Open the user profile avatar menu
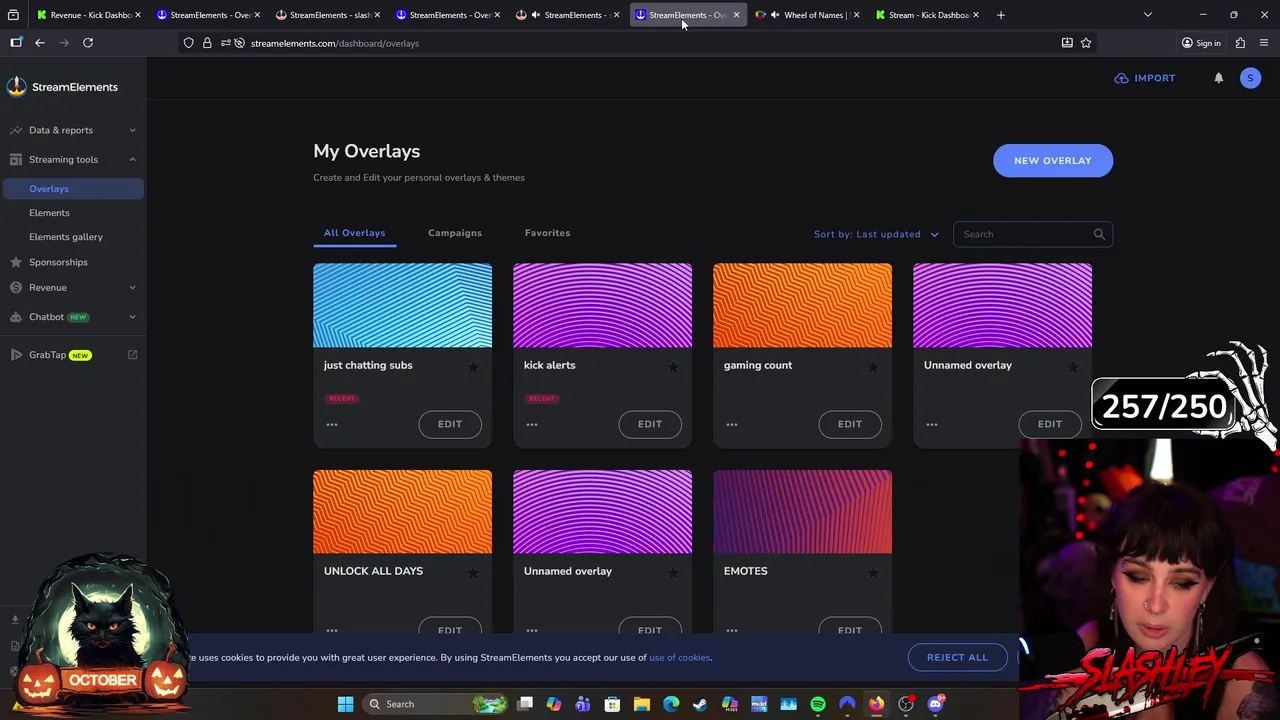 (1250, 78)
